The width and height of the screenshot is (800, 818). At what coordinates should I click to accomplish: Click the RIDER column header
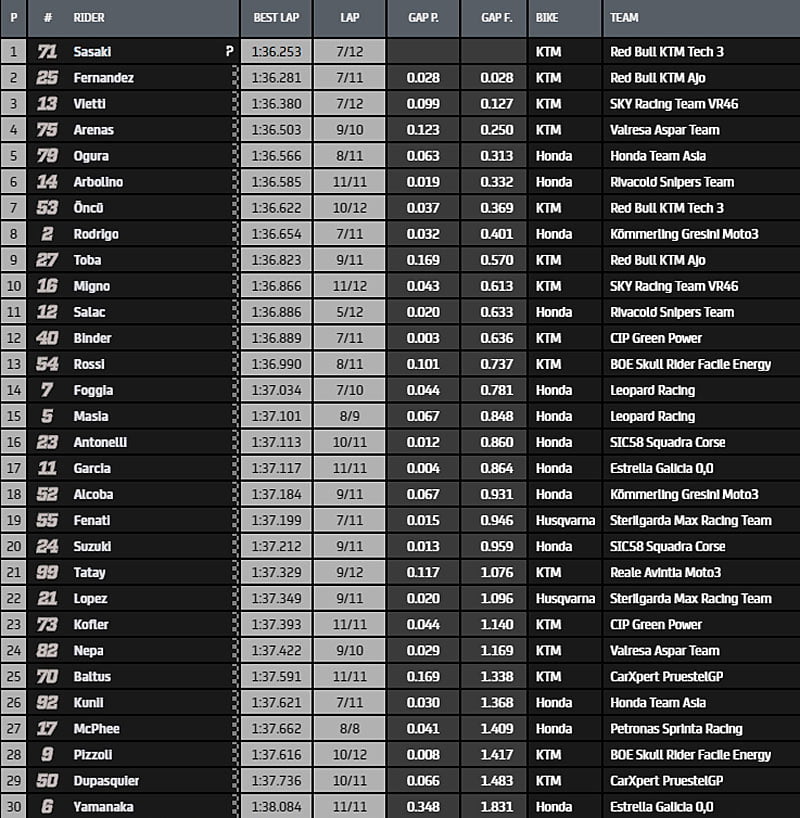click(89, 18)
